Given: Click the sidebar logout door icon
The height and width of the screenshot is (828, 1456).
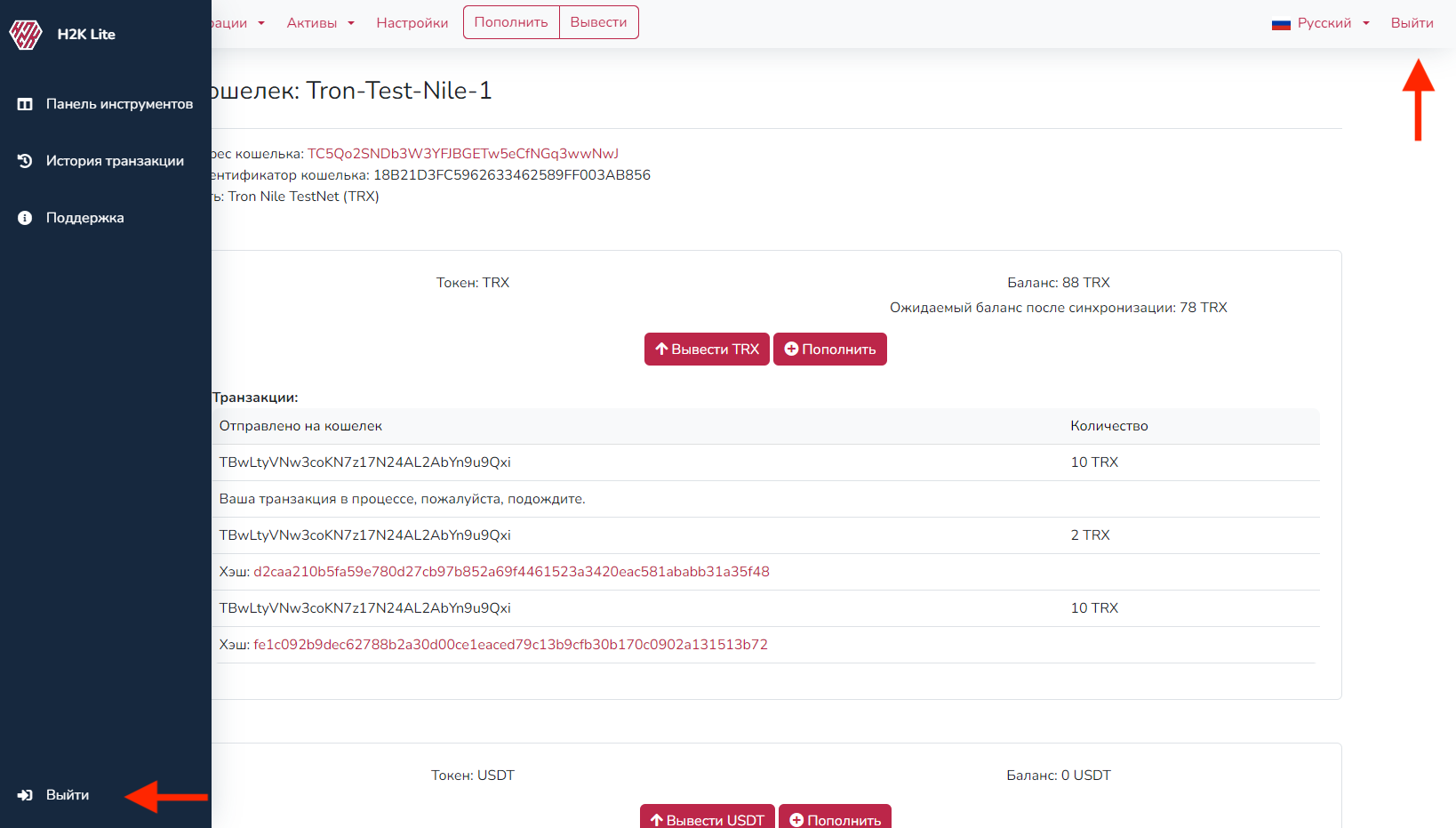Looking at the screenshot, I should (x=25, y=795).
